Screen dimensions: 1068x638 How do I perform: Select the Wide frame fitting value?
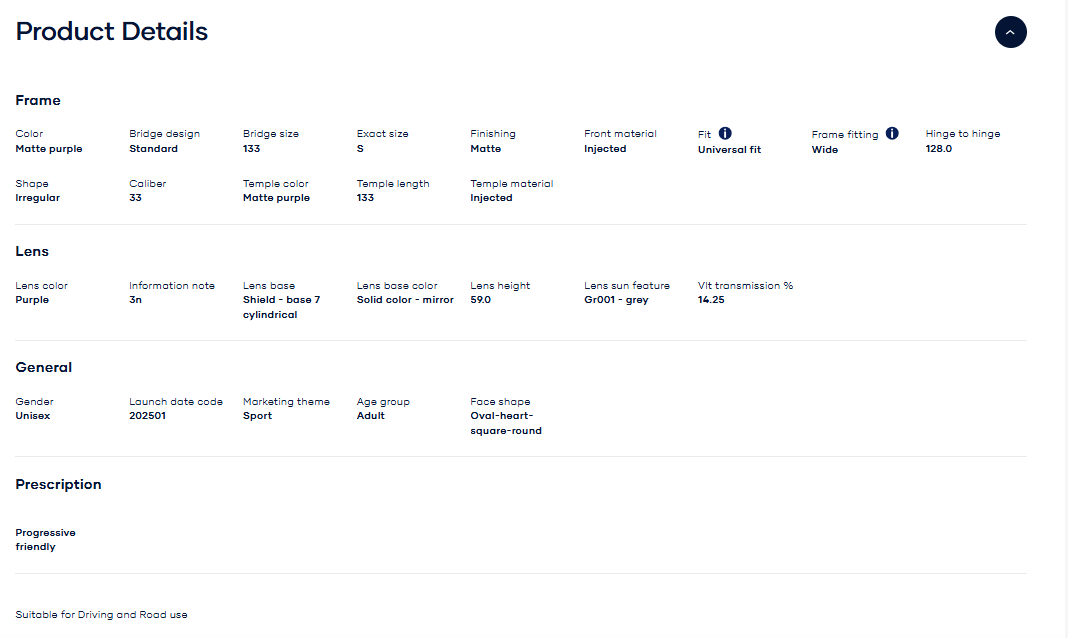(824, 150)
